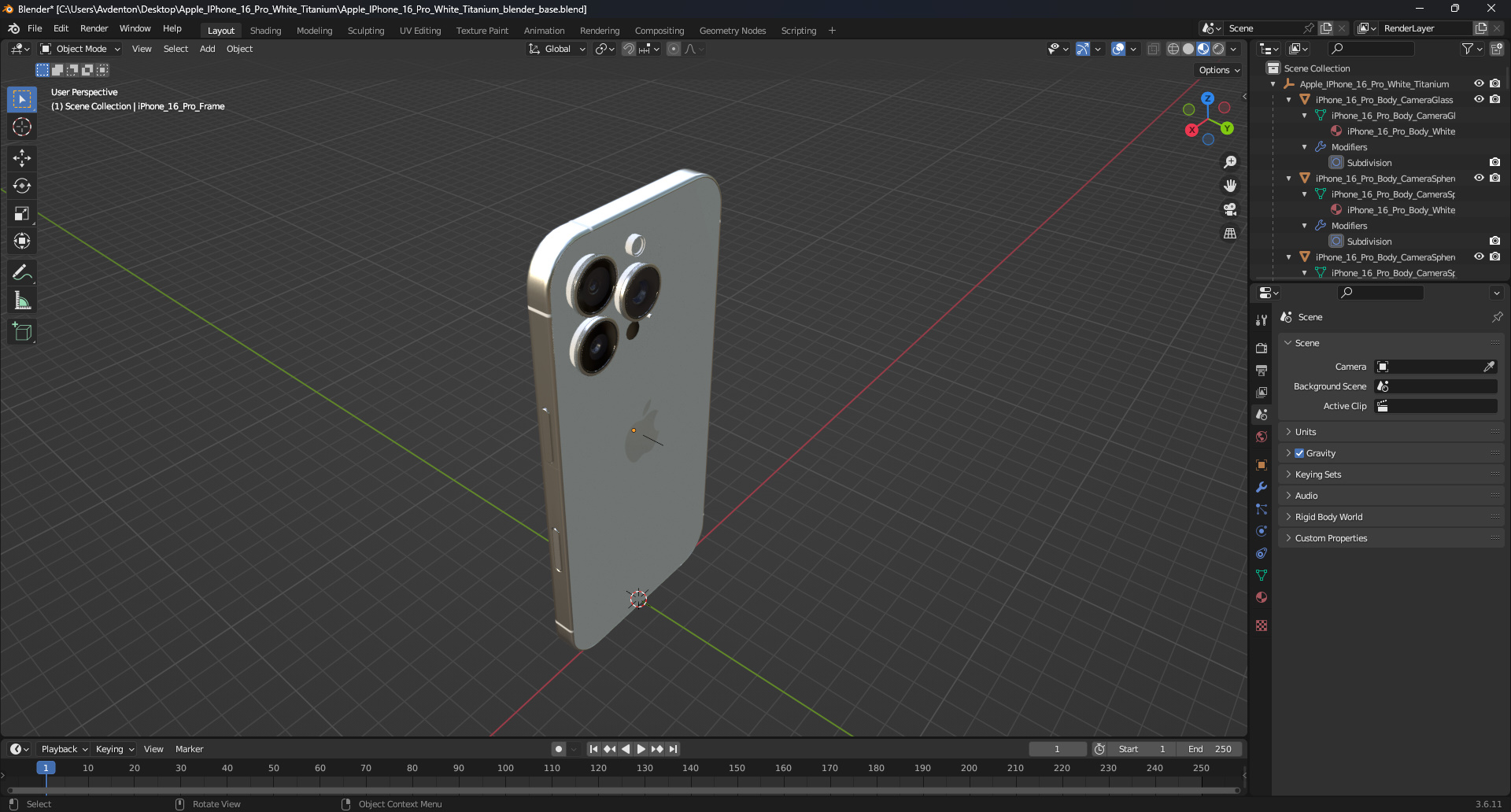Open the Object Data properties tab

1262,575
